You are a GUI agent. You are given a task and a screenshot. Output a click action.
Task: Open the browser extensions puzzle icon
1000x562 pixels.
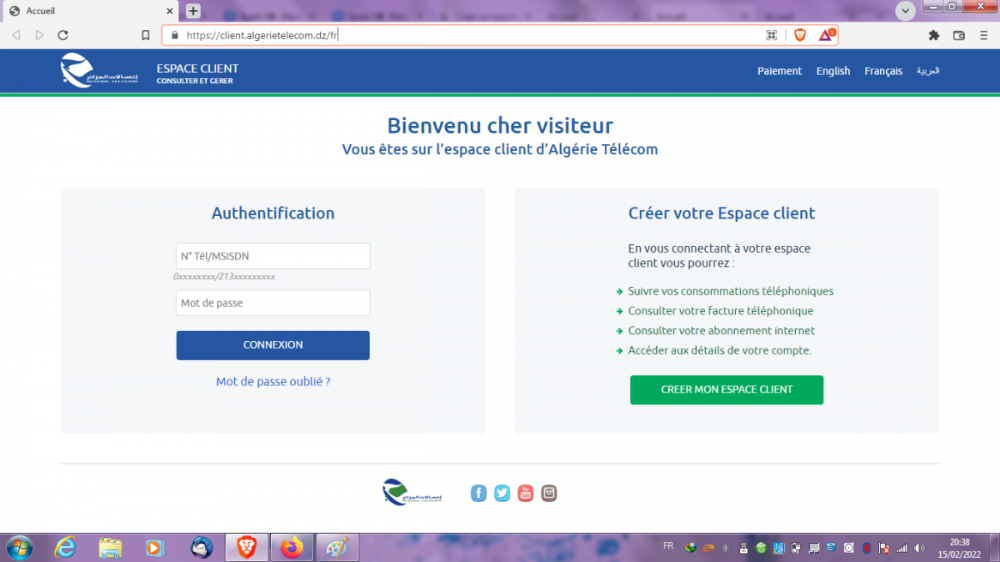click(934, 35)
